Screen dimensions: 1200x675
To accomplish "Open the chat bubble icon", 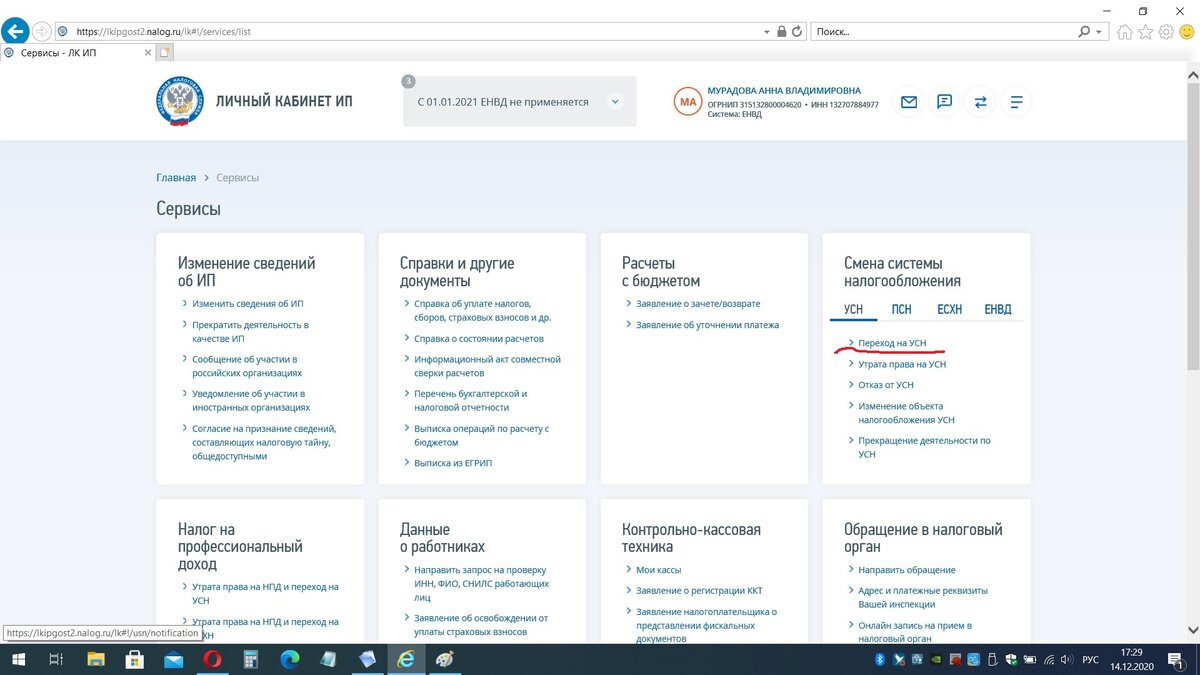I will 944,101.
